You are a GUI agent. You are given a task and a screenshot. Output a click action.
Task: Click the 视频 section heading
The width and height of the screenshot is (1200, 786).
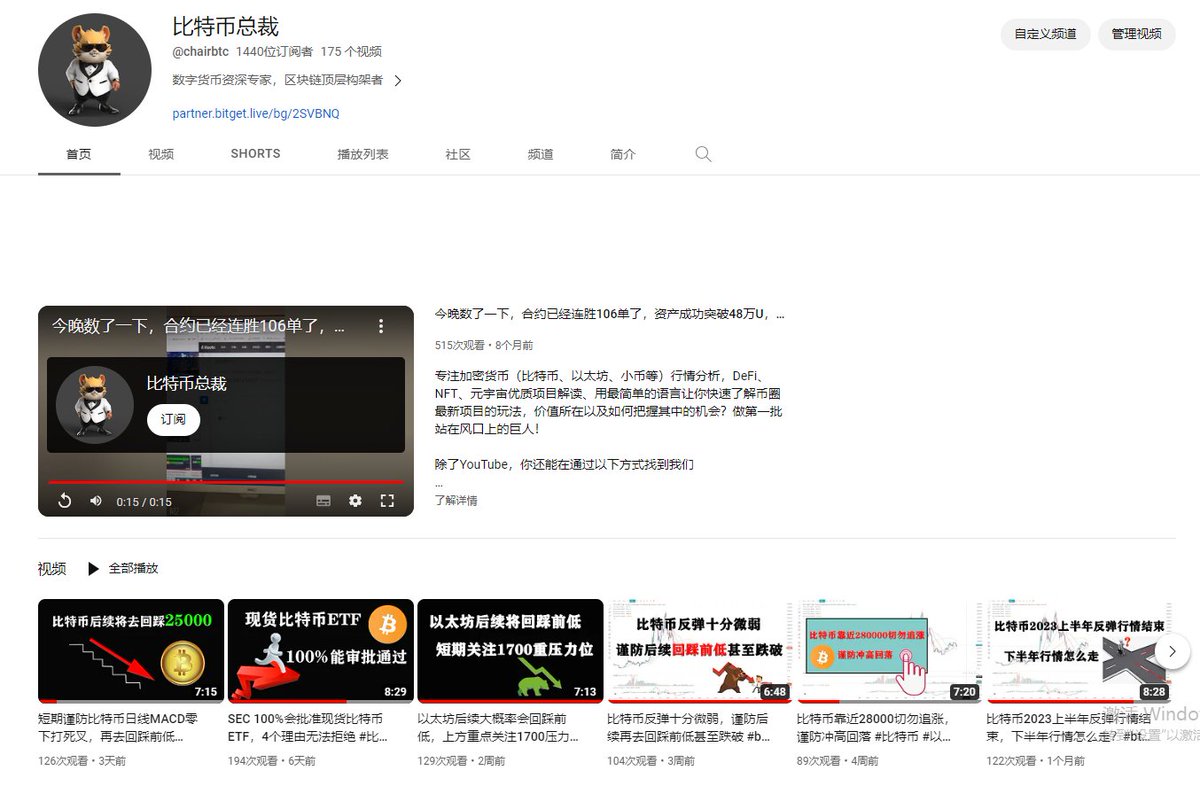(52, 568)
